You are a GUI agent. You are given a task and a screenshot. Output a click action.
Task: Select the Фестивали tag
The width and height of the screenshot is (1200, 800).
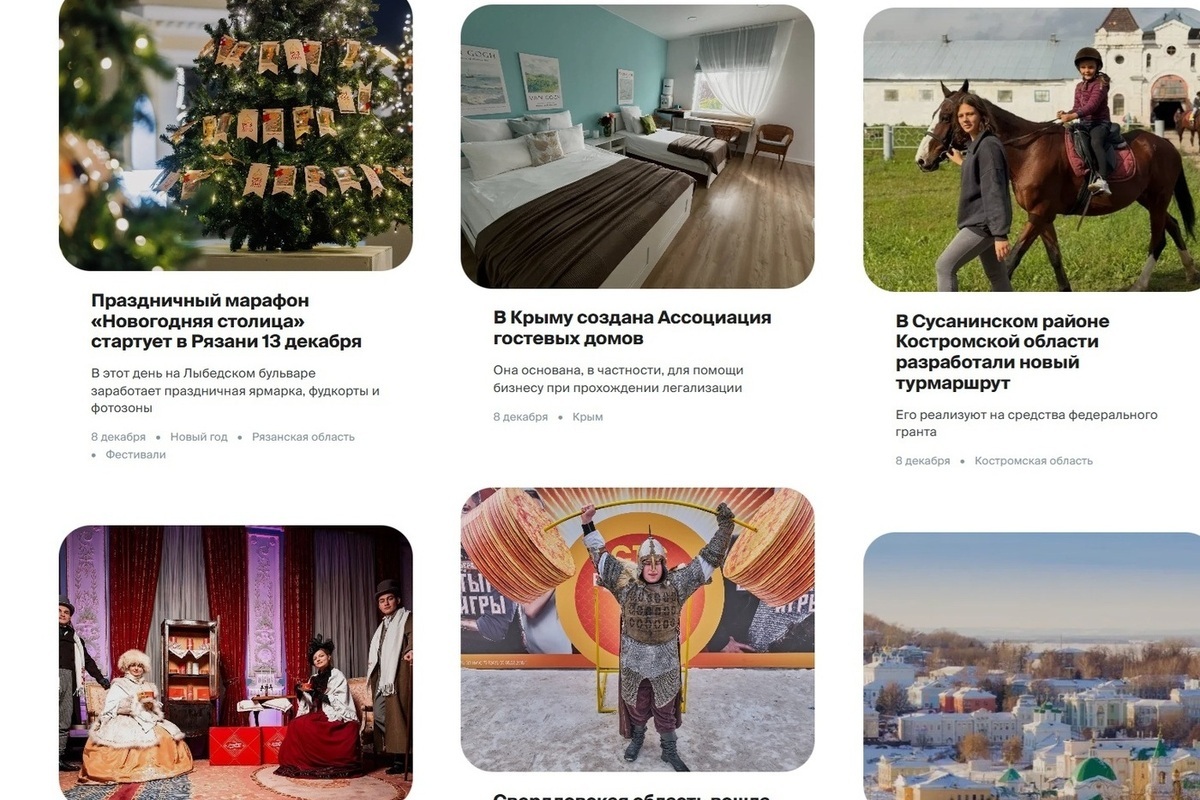click(x=136, y=454)
